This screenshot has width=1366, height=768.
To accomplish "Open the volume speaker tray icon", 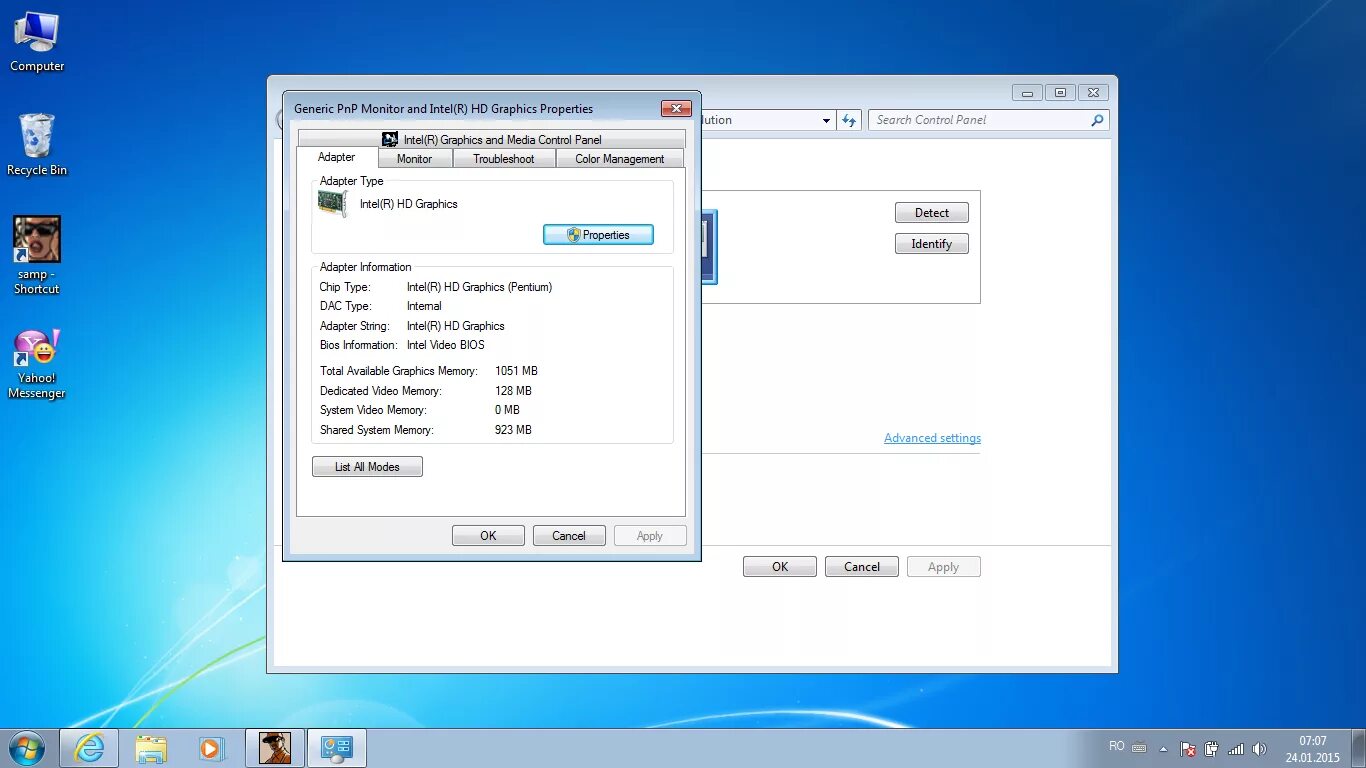I will pyautogui.click(x=1259, y=748).
